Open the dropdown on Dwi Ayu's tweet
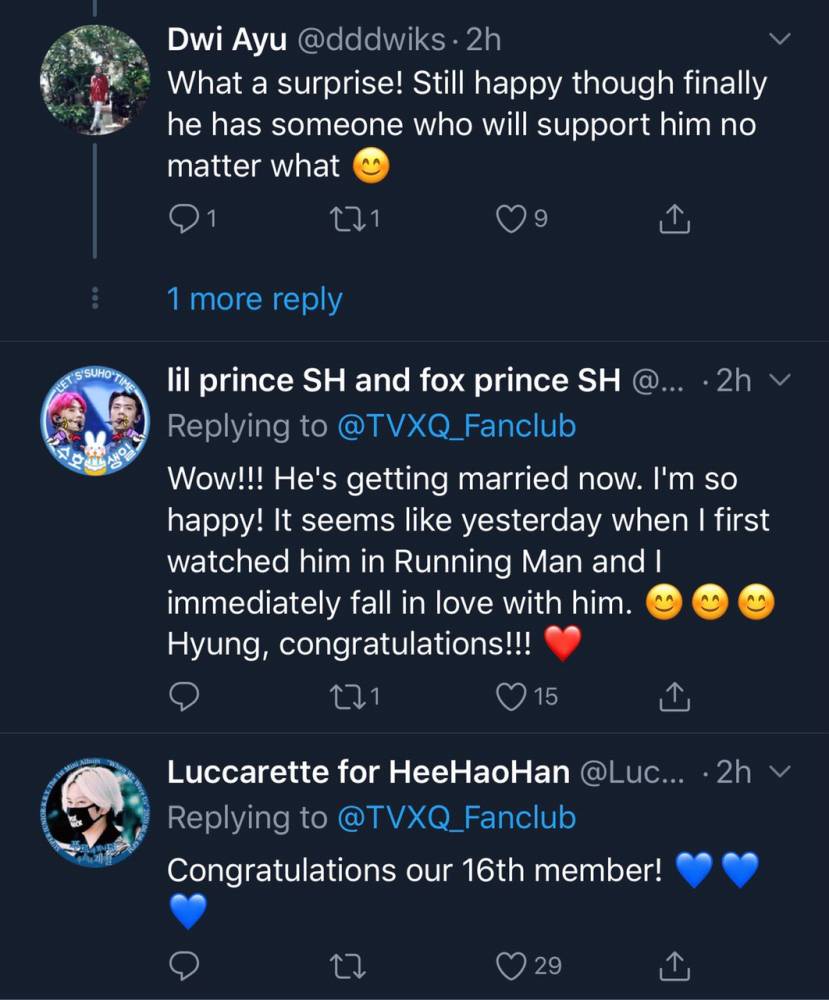The image size is (829, 1000). point(780,40)
